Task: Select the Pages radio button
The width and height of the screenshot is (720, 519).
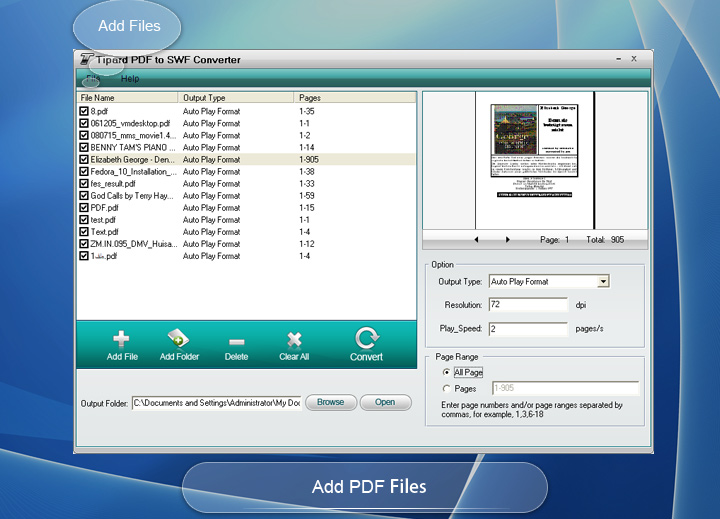Action: (x=446, y=389)
